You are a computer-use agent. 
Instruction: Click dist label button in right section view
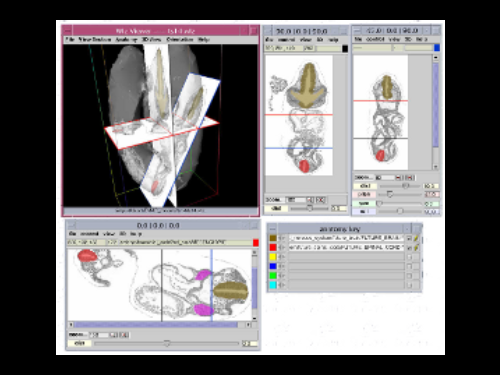click(x=365, y=186)
